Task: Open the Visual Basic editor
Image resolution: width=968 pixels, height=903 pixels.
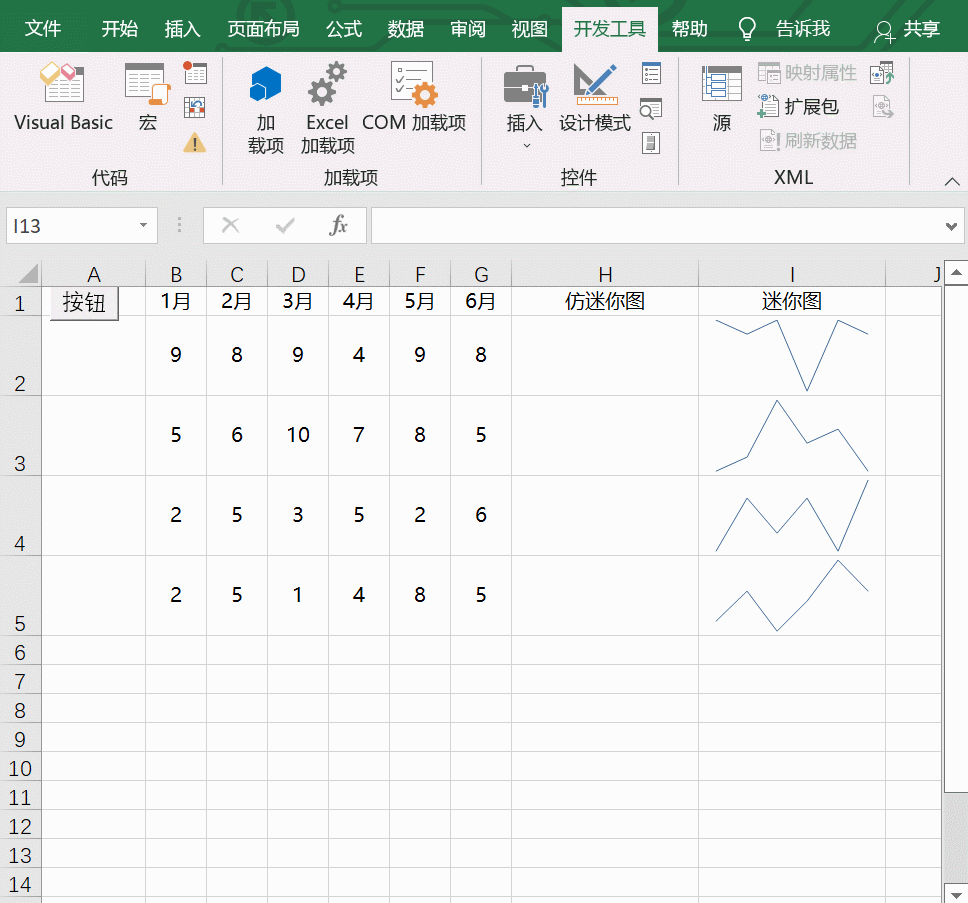Action: click(x=63, y=97)
